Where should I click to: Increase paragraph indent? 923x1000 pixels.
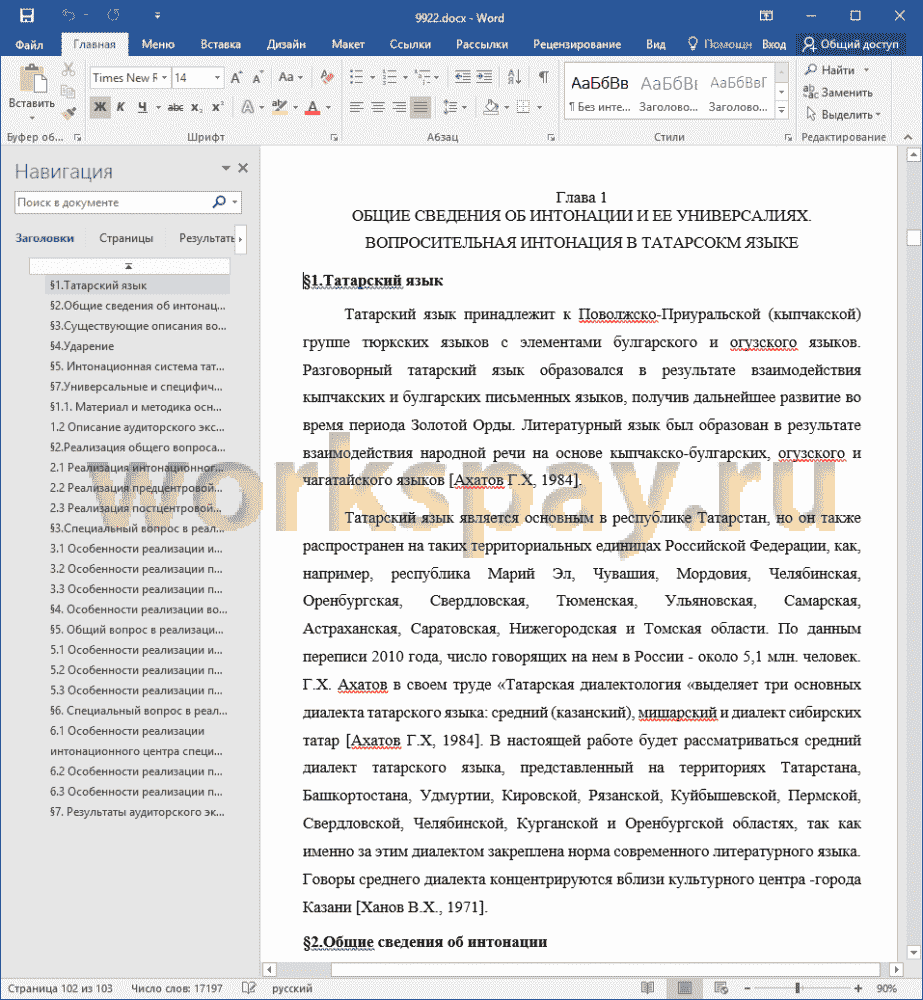pyautogui.click(x=484, y=78)
